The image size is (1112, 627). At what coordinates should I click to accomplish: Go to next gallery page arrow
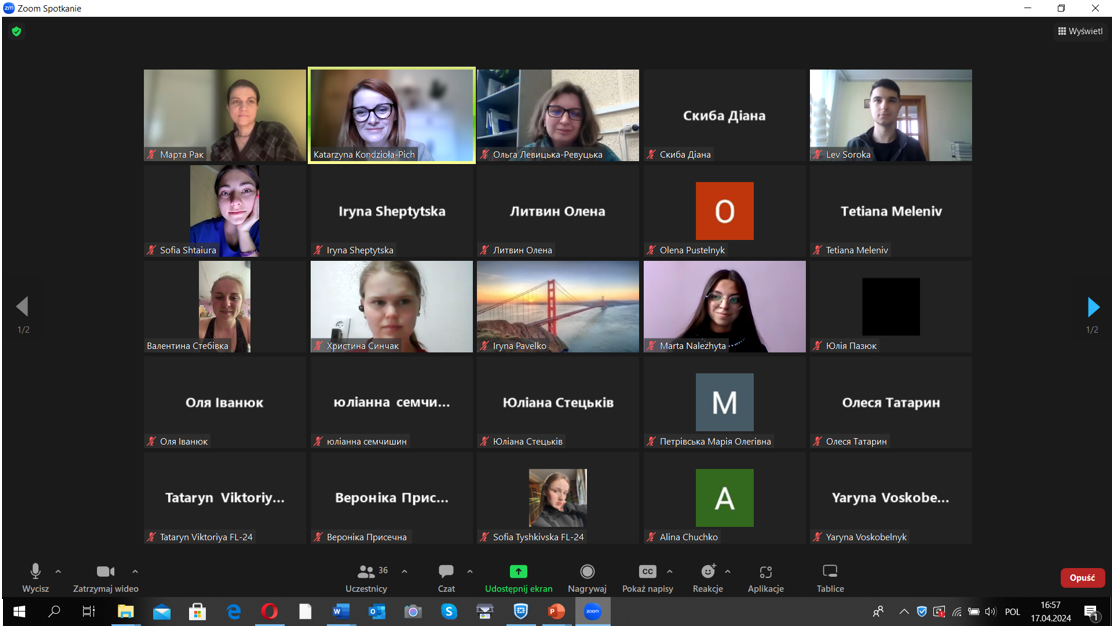point(1094,307)
